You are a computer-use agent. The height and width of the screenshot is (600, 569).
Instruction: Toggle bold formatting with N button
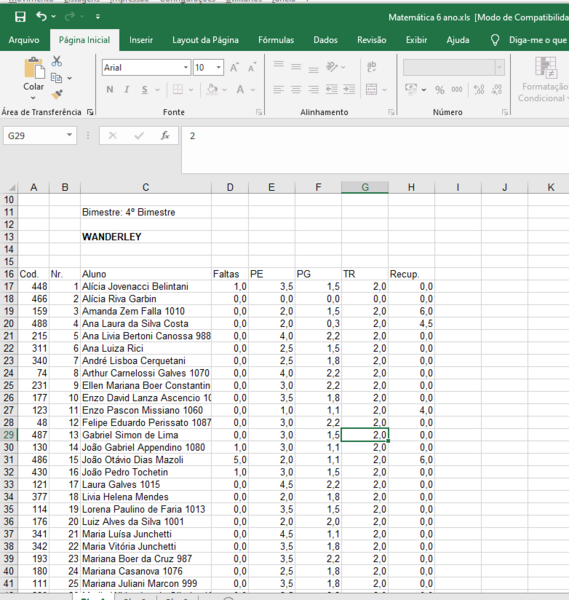[110, 90]
